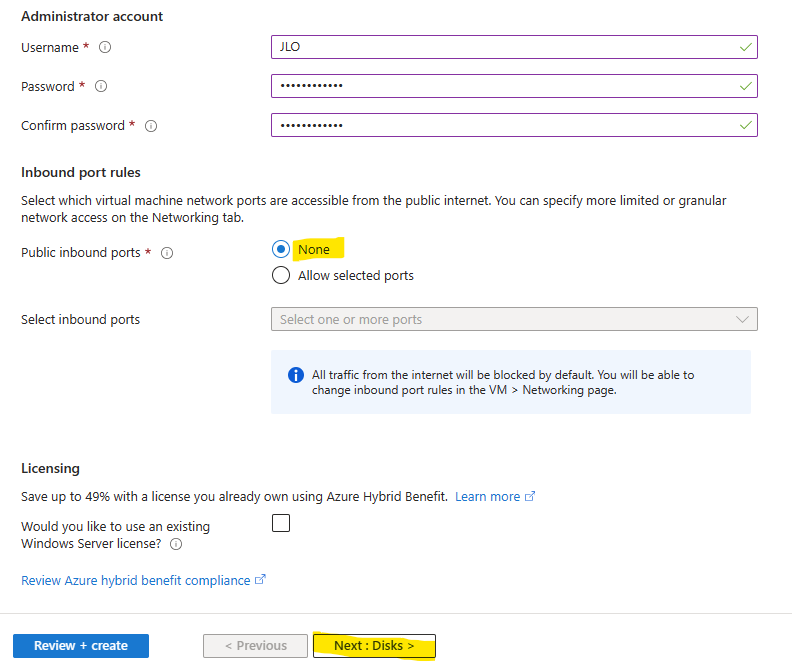Screen dimensions: 792x665
Task: Go to Next : Disks step
Action: click(x=374, y=646)
